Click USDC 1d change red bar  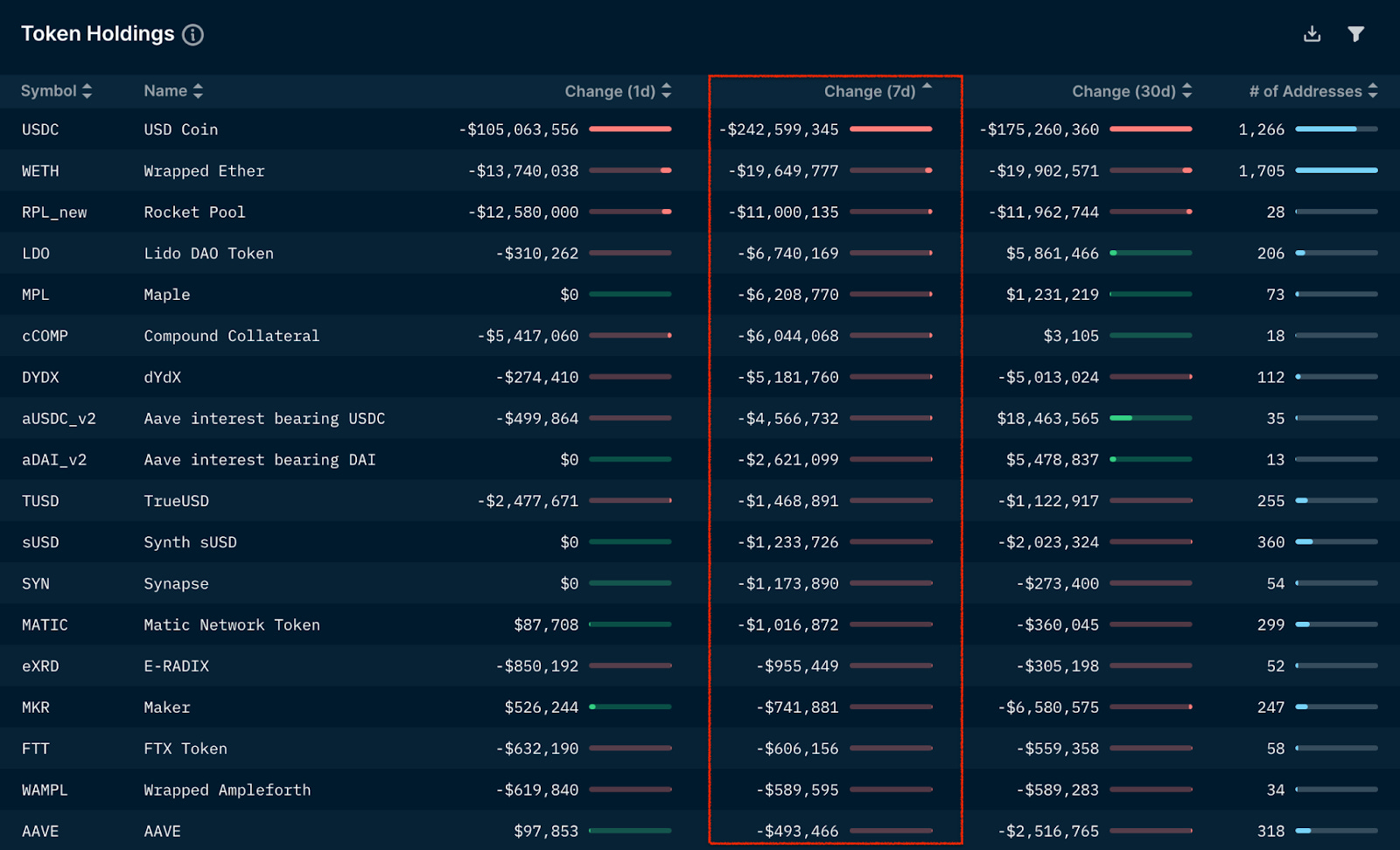coord(630,129)
